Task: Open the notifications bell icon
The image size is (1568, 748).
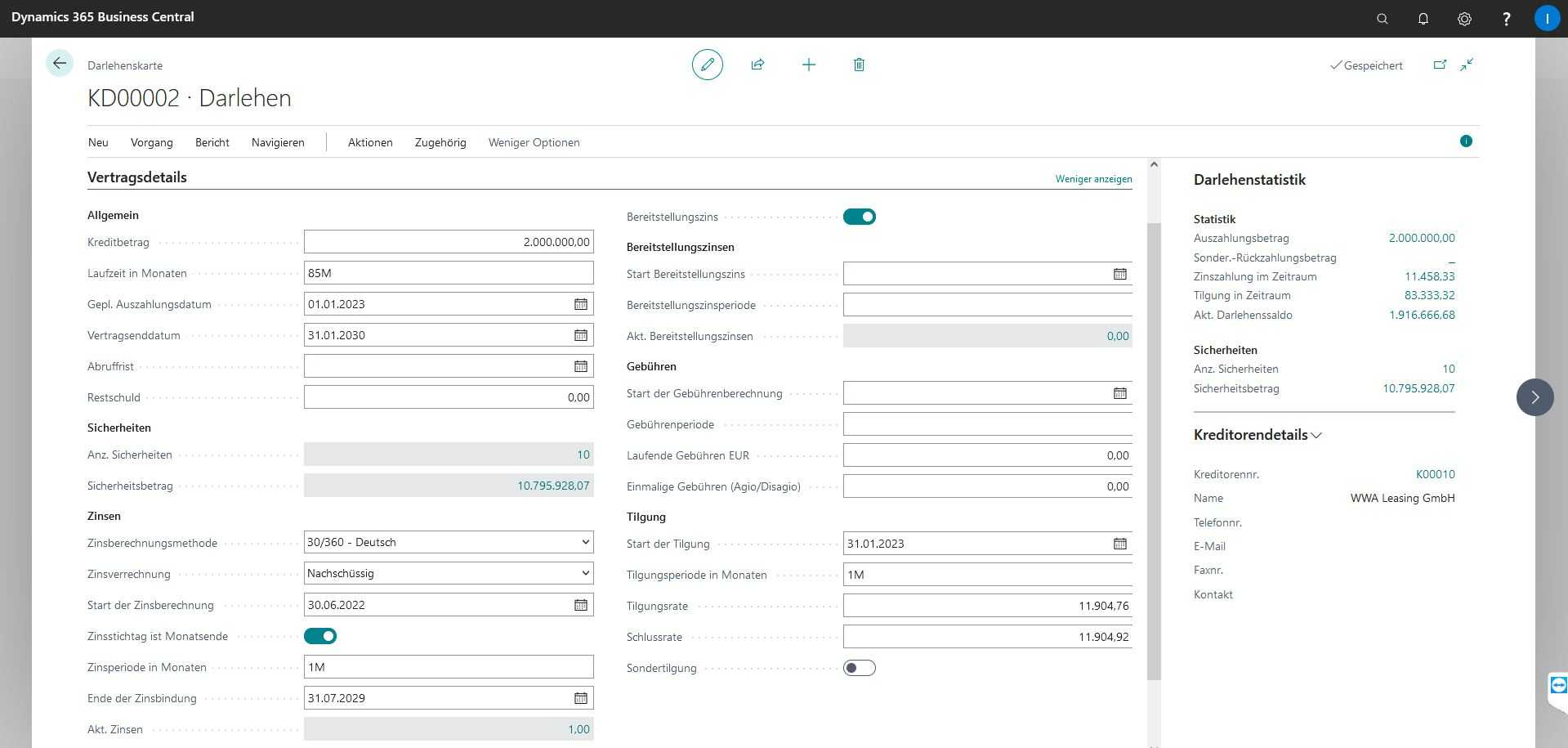Action: click(x=1423, y=19)
